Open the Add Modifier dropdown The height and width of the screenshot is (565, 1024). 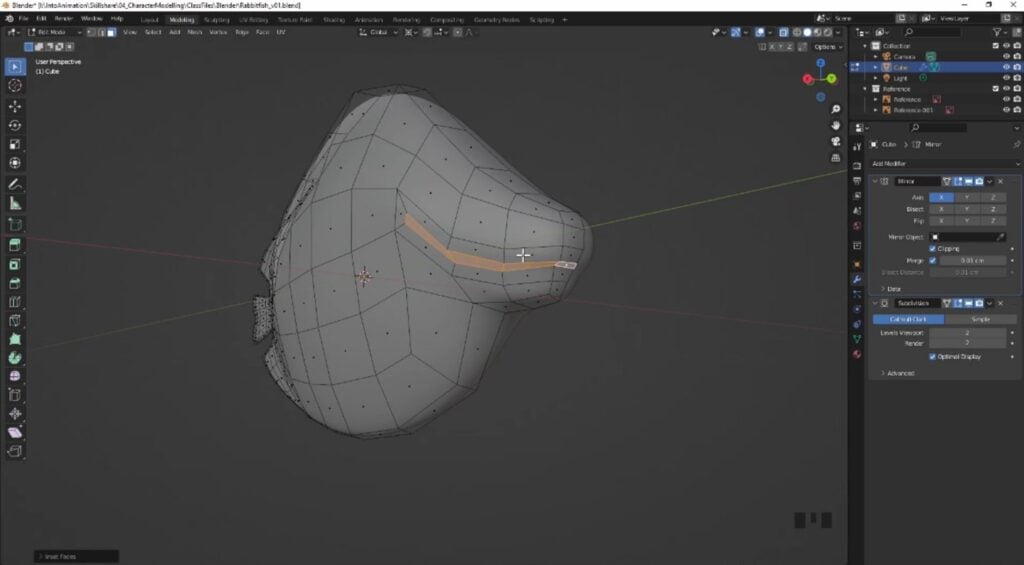pos(945,163)
